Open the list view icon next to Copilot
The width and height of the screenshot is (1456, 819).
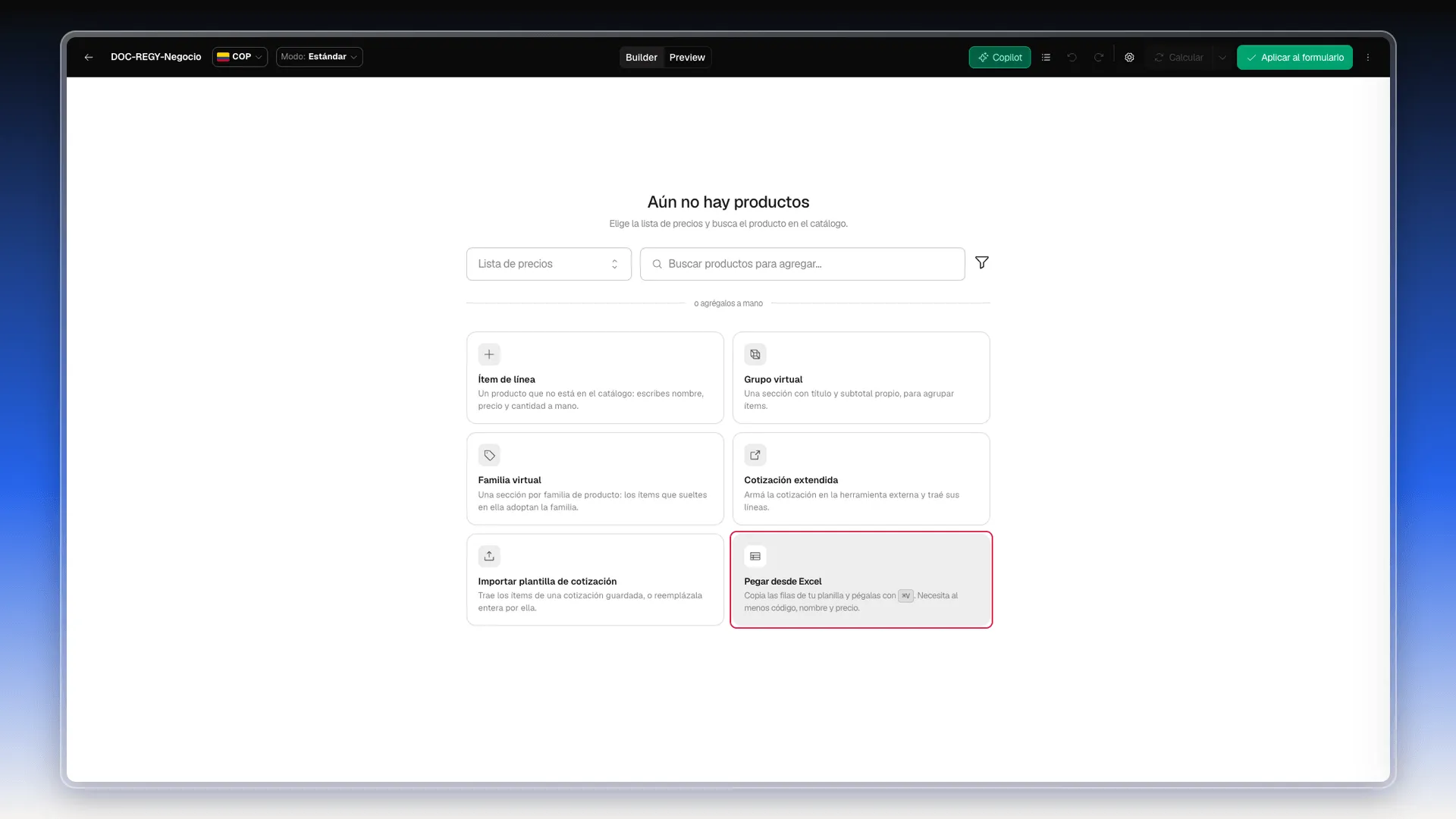[x=1046, y=58]
